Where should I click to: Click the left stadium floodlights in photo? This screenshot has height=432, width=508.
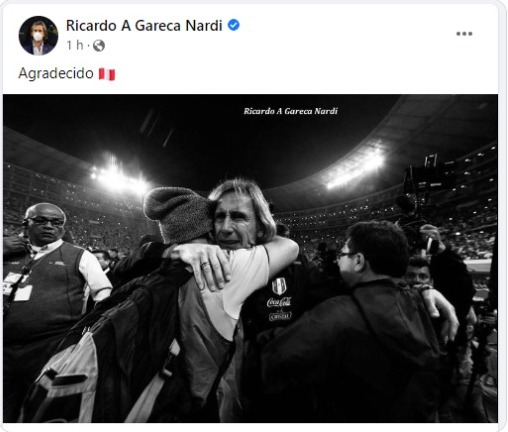tap(120, 178)
